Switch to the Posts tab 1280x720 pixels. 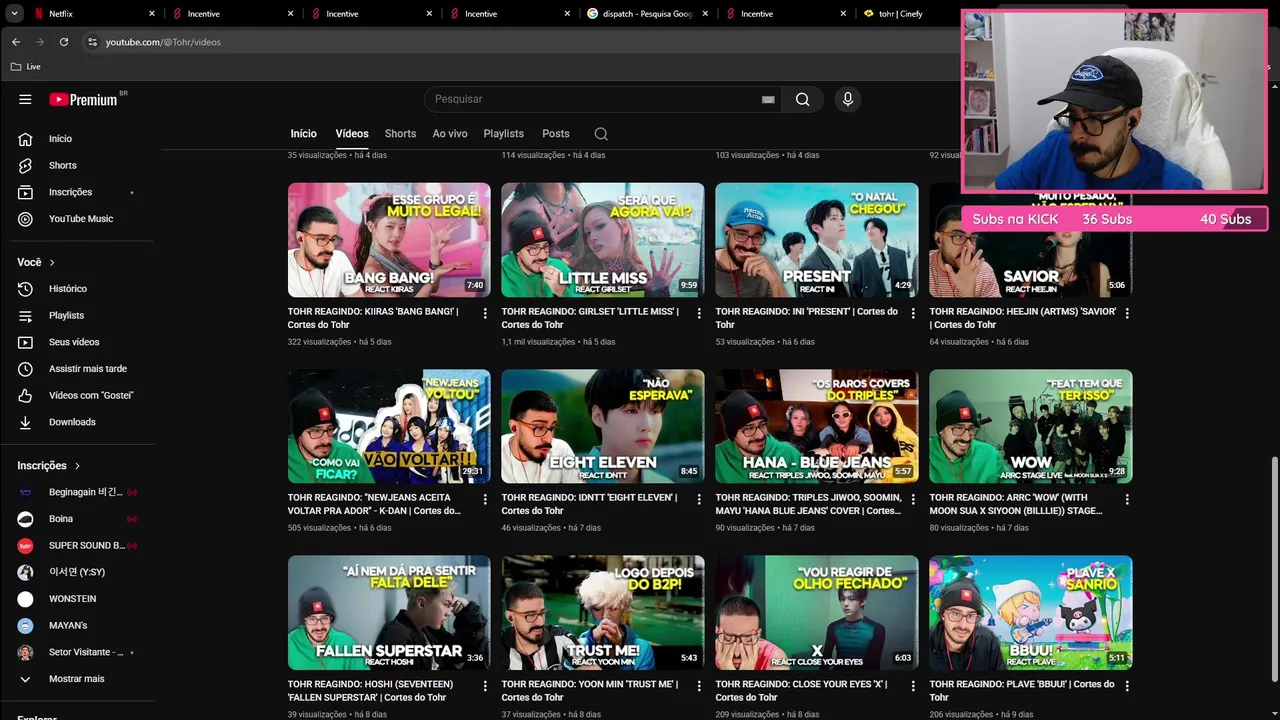pyautogui.click(x=556, y=134)
